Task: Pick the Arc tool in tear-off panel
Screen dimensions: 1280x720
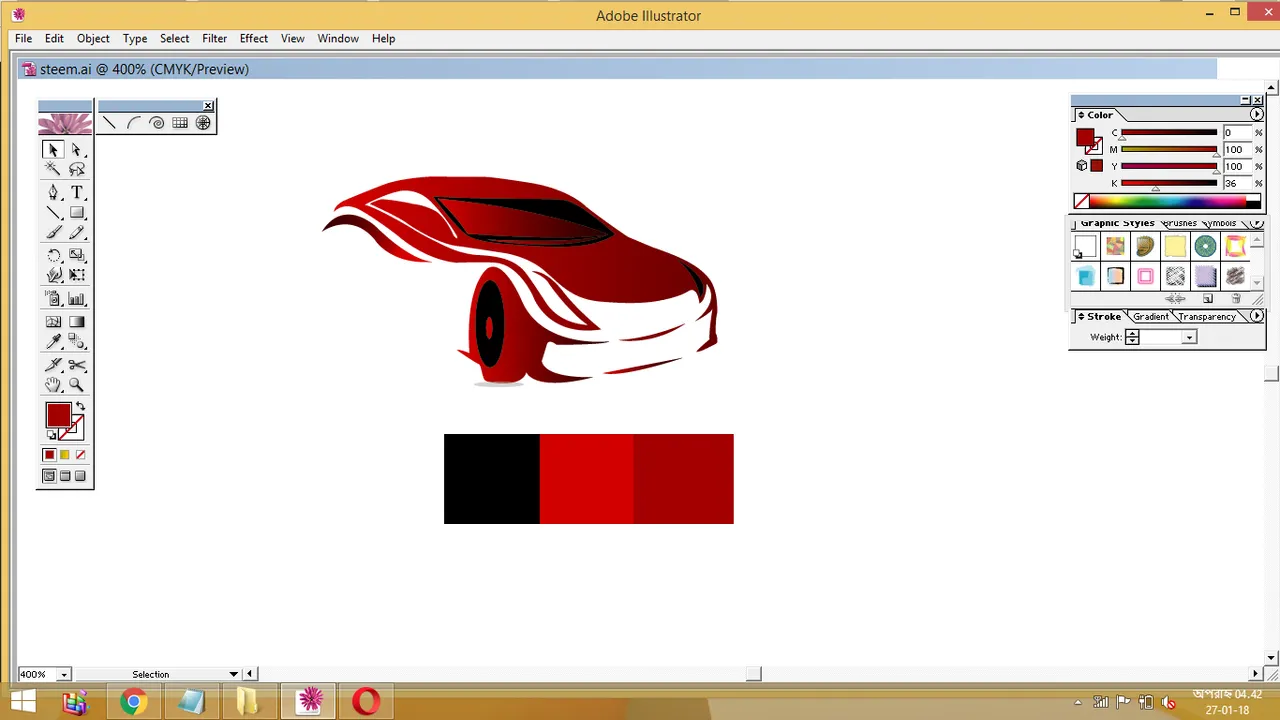Action: (133, 123)
